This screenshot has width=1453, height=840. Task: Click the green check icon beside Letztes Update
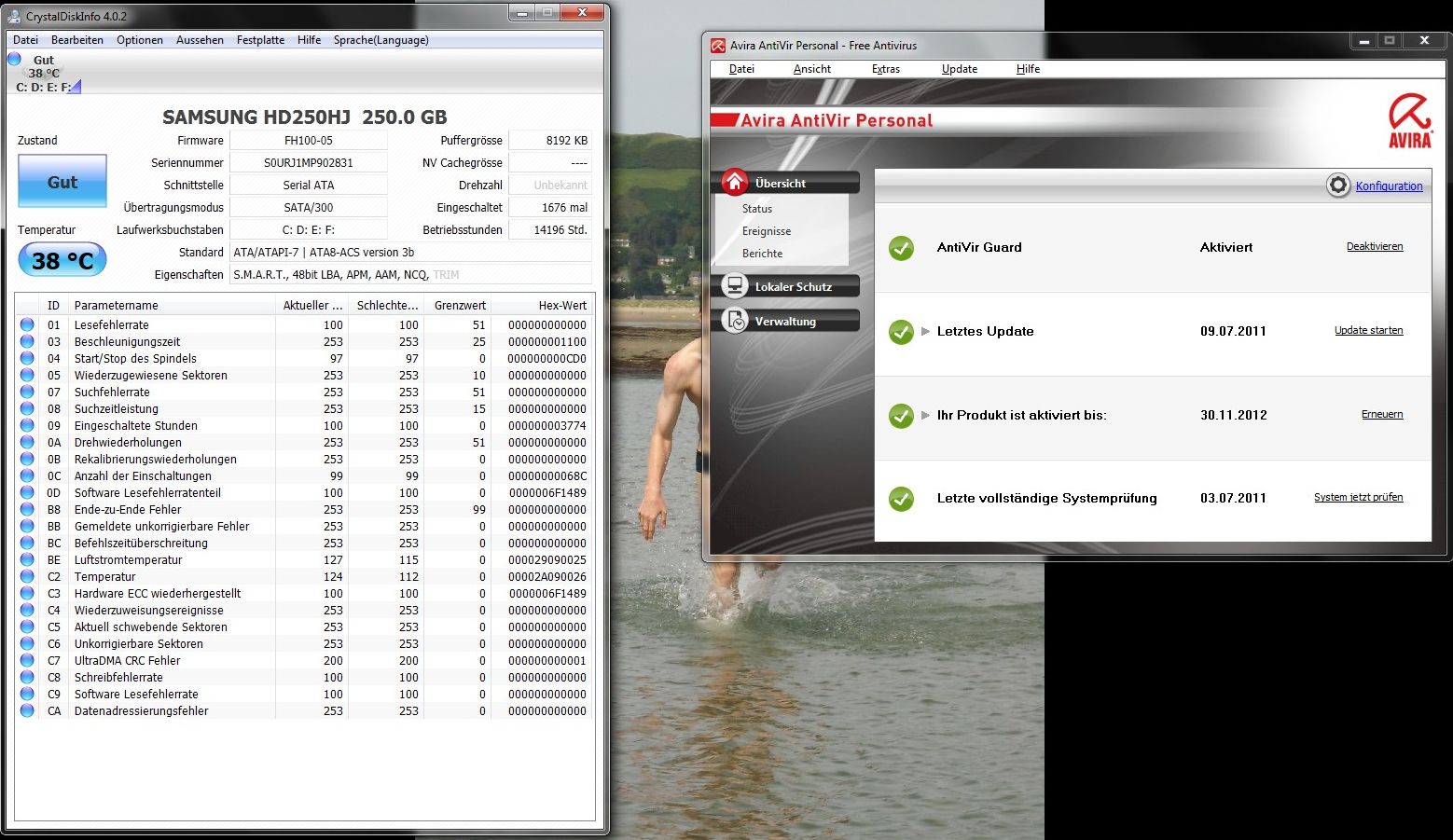[901, 332]
